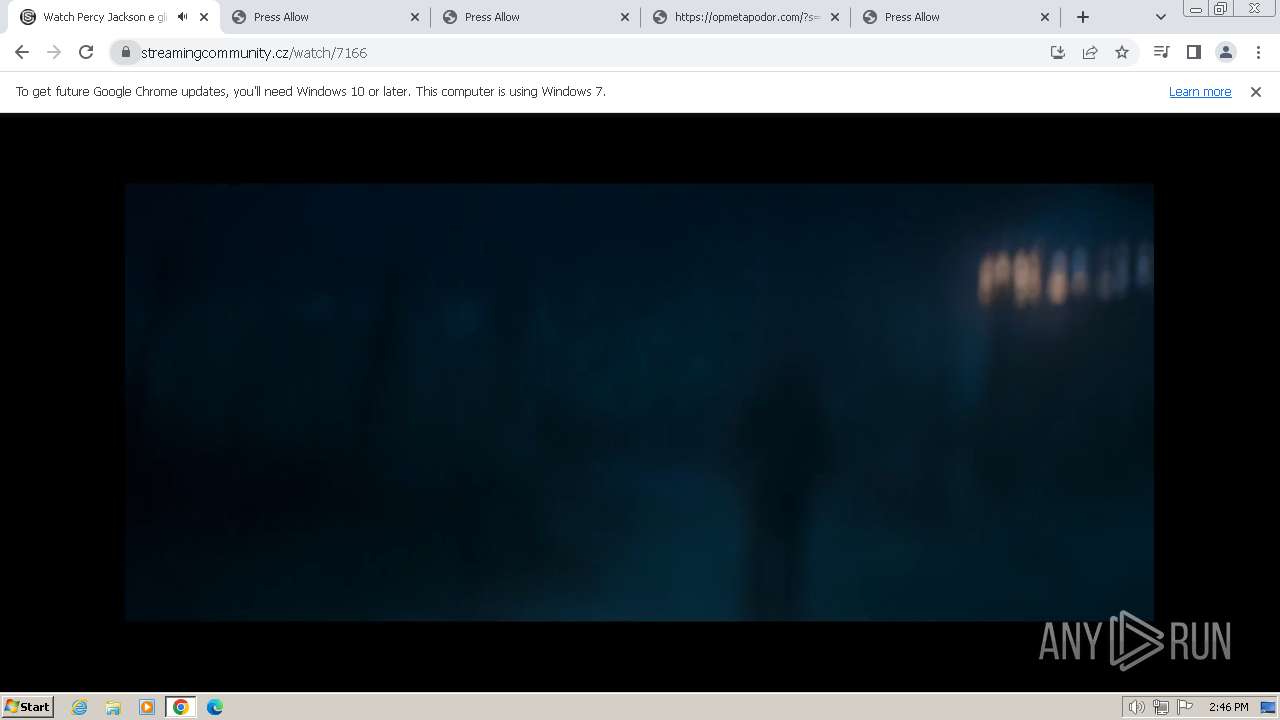This screenshot has width=1280, height=720.
Task: Open Action Center flag icon
Action: click(x=1185, y=707)
